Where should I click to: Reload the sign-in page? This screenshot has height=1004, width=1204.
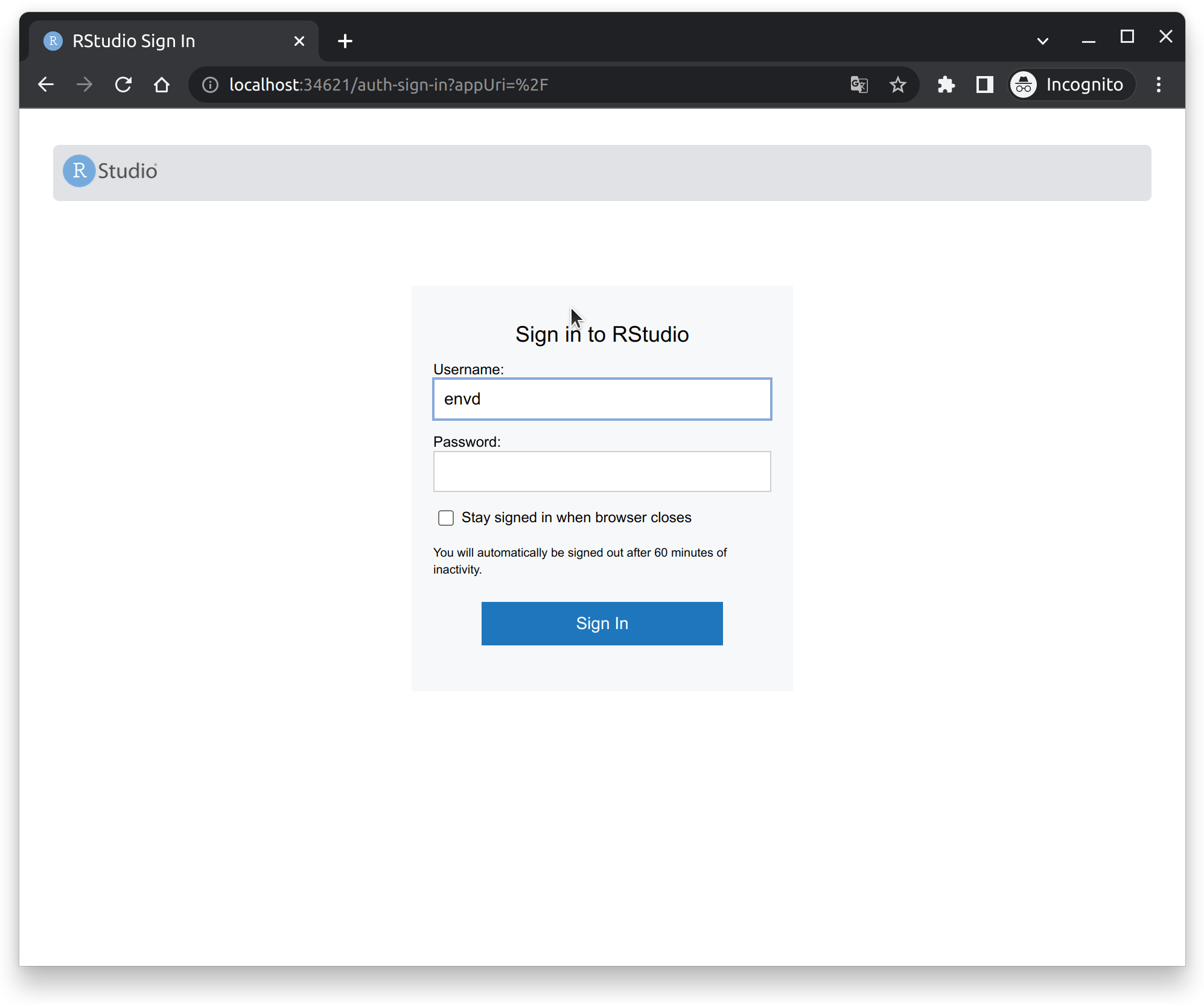click(123, 85)
